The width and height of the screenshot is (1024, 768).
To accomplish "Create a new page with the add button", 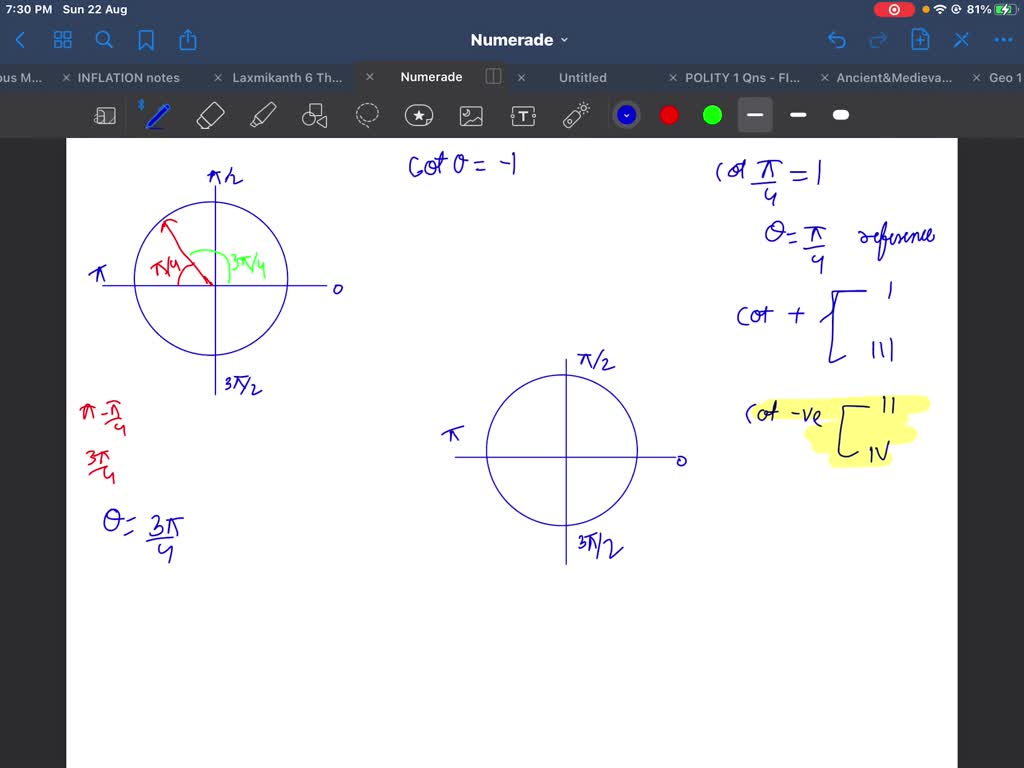I will click(x=919, y=40).
